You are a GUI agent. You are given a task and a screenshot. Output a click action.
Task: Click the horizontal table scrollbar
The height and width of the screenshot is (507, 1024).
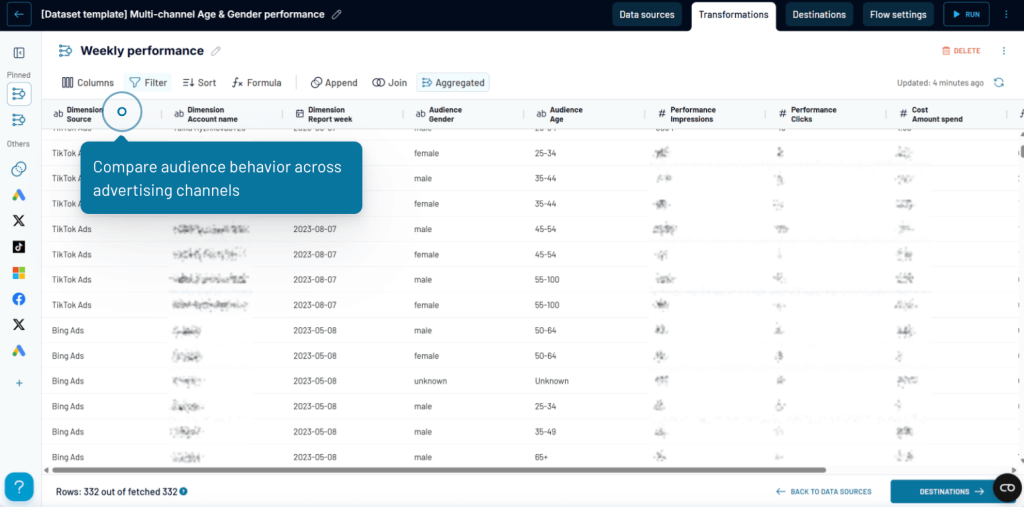pyautogui.click(x=440, y=470)
